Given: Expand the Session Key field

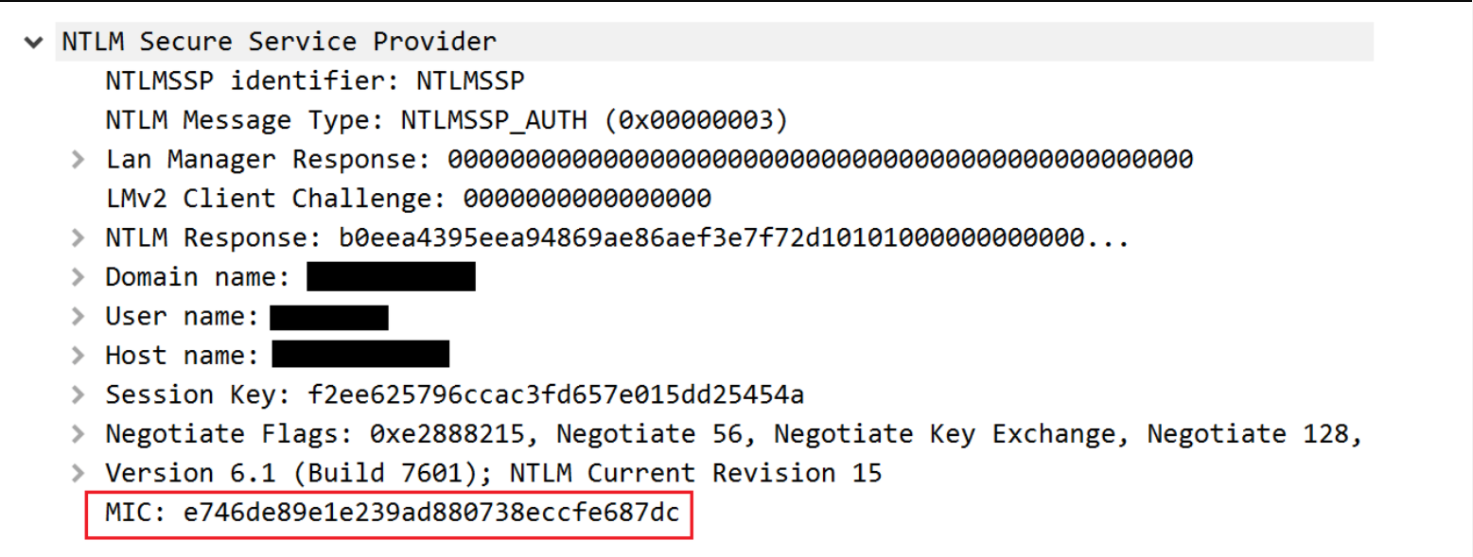Looking at the screenshot, I should click(x=79, y=395).
